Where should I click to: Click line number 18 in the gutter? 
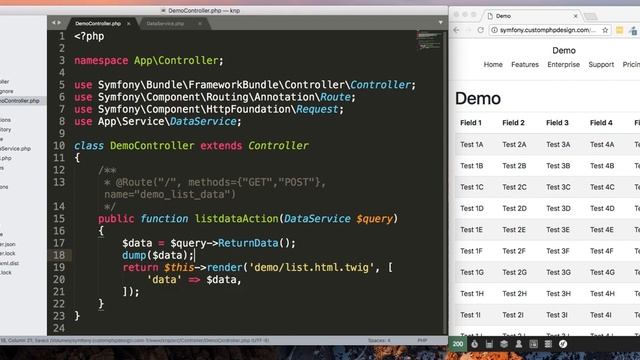pyautogui.click(x=59, y=255)
